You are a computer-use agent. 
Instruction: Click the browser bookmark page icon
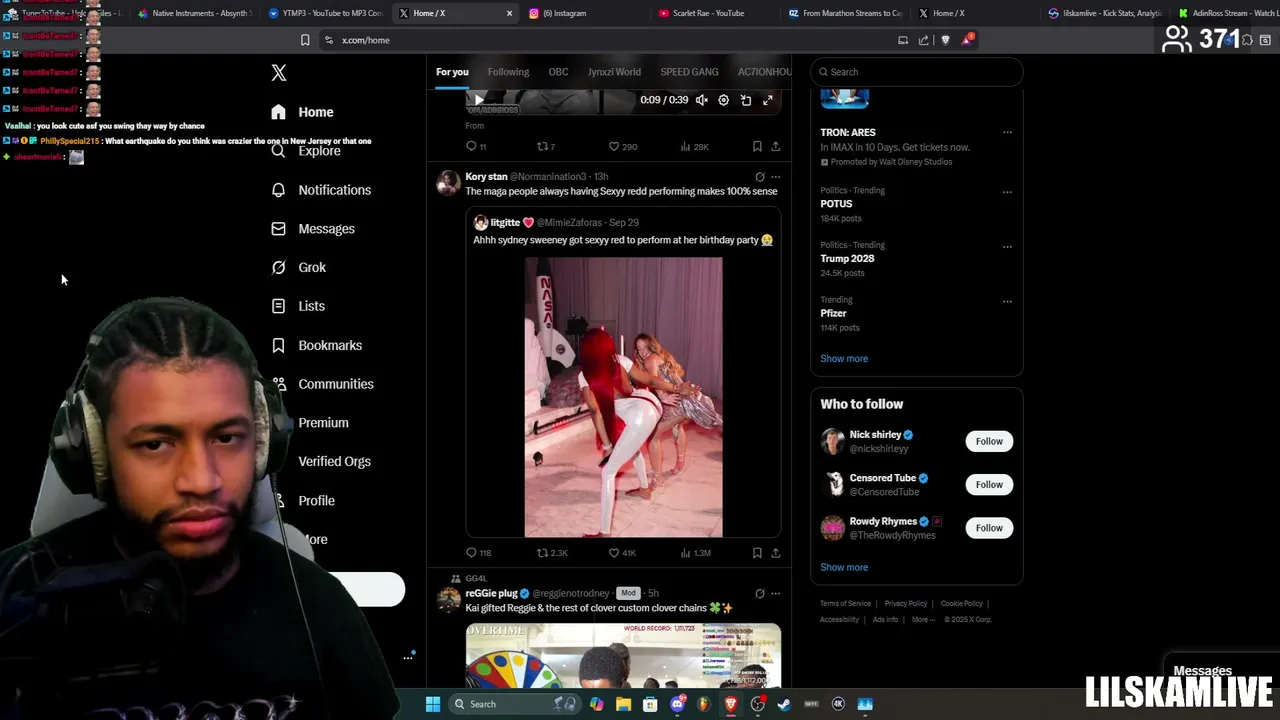coord(305,40)
